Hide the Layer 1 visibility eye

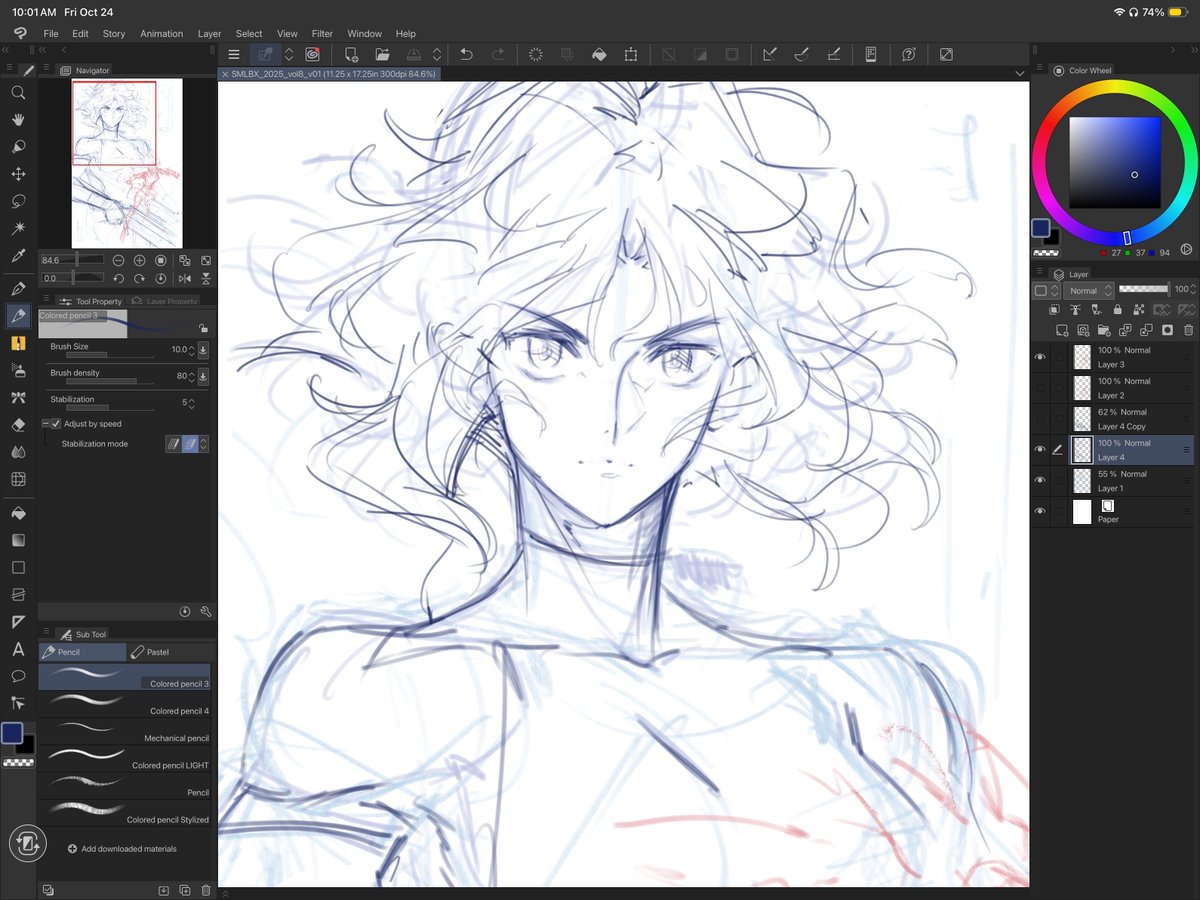point(1040,479)
